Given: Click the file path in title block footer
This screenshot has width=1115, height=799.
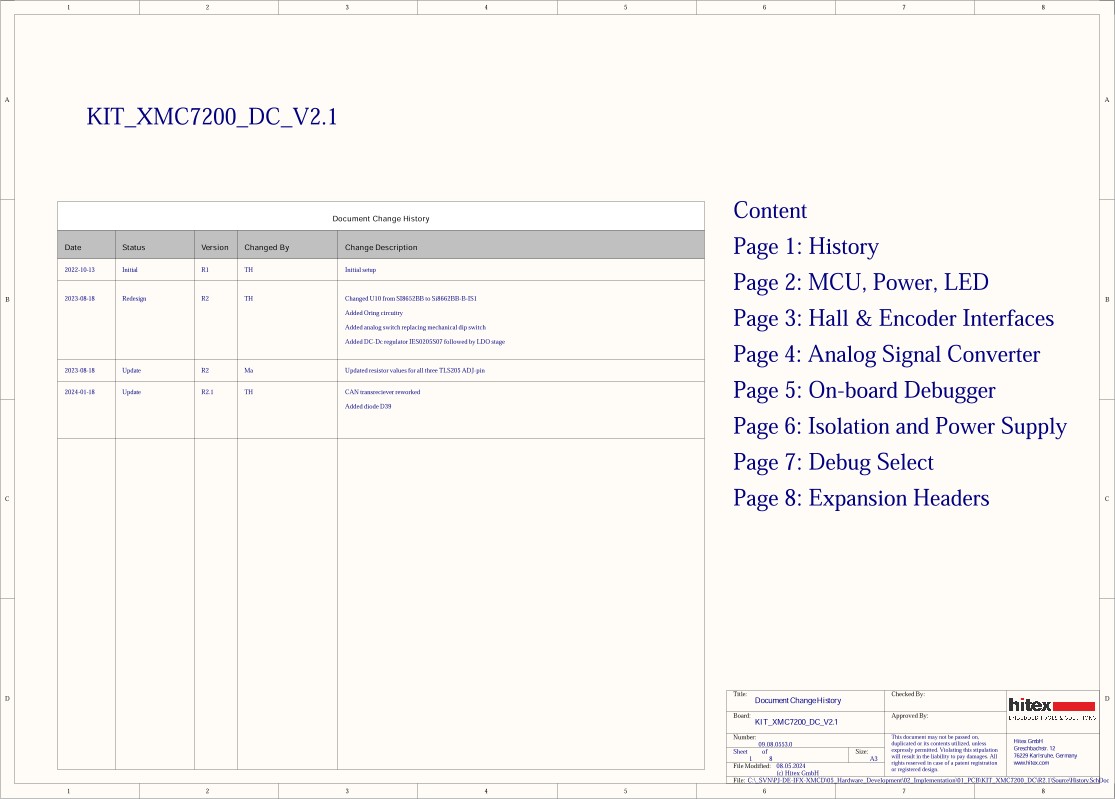Looking at the screenshot, I should click(920, 779).
